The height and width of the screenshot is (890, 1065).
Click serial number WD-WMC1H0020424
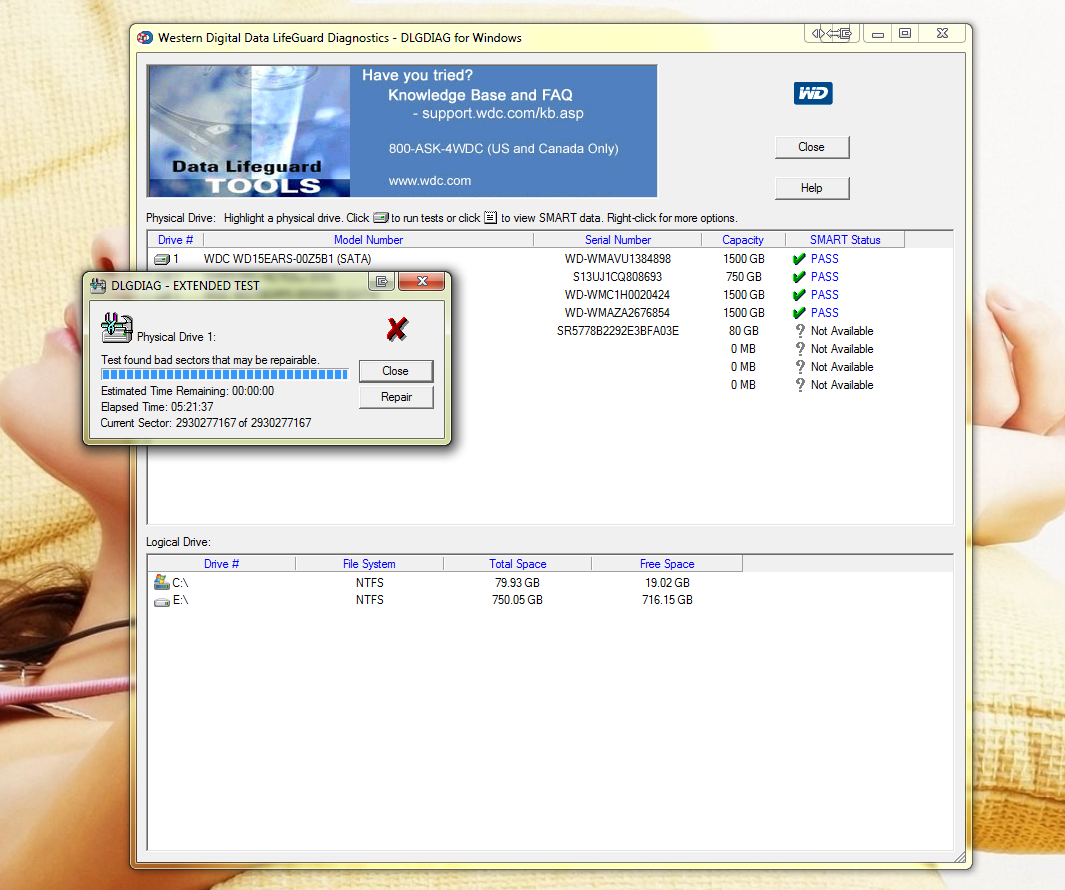pyautogui.click(x=617, y=295)
